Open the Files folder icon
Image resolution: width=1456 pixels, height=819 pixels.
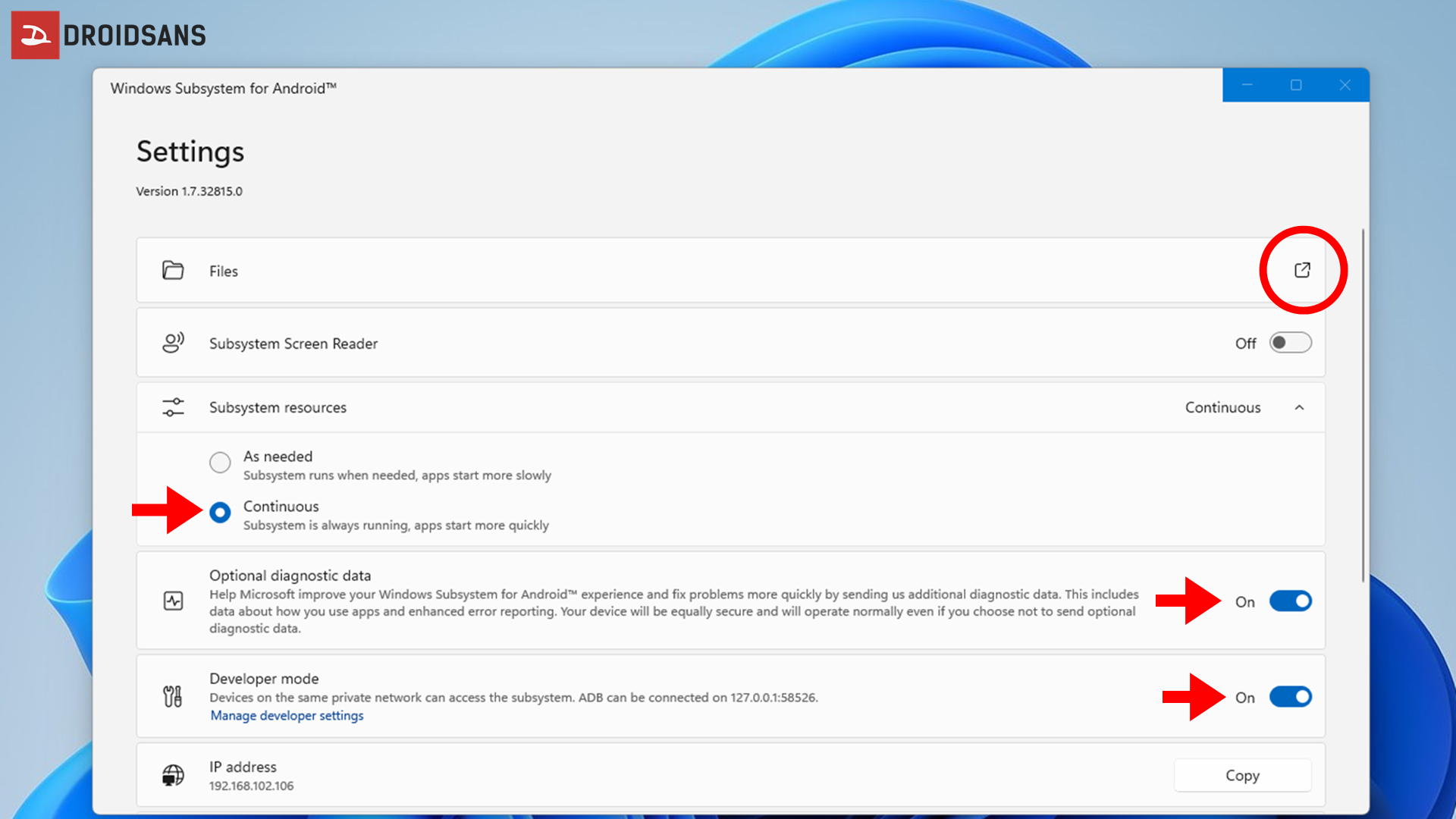tap(173, 271)
